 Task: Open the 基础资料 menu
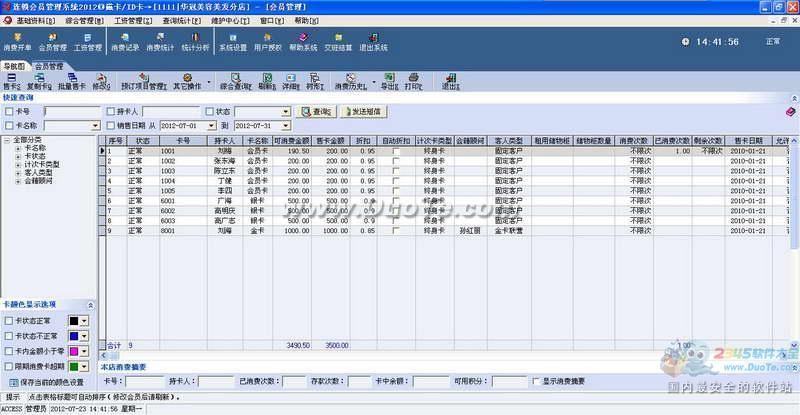pyautogui.click(x=36, y=21)
